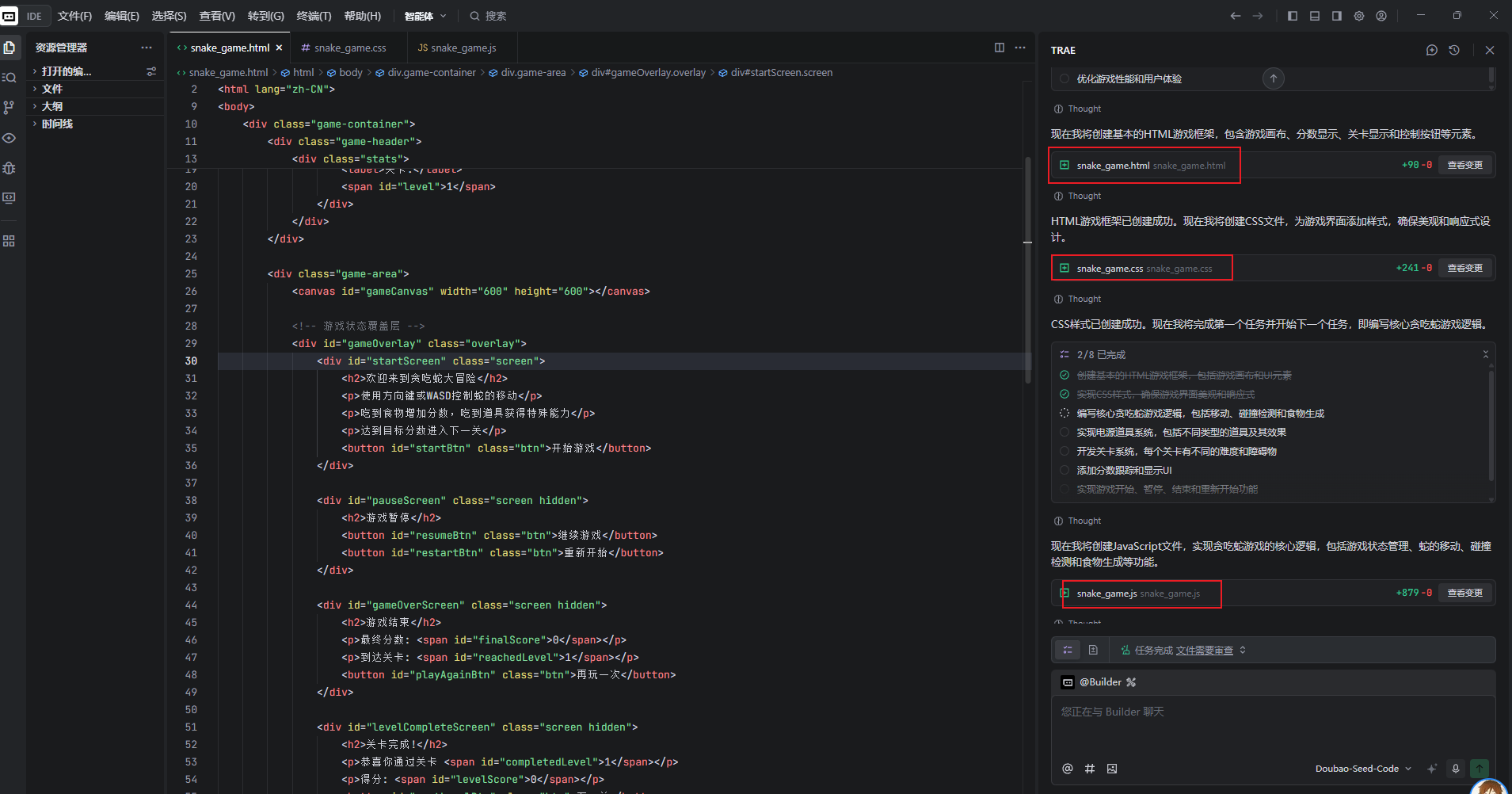Click the image attachment icon in chat
Viewport: 1512px width, 794px height.
[1112, 769]
